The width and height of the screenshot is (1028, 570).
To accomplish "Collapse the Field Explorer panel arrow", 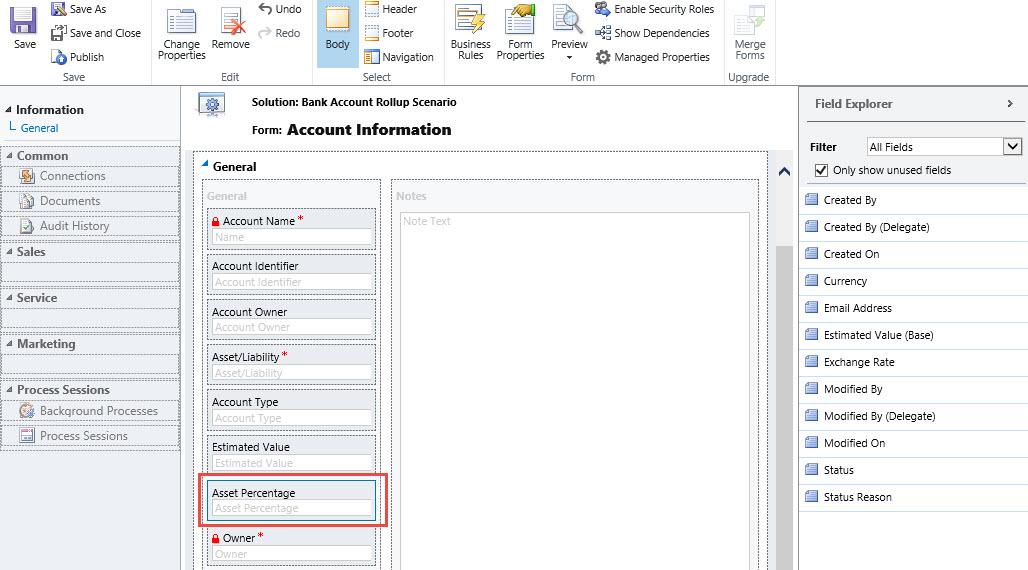I will (x=1010, y=104).
